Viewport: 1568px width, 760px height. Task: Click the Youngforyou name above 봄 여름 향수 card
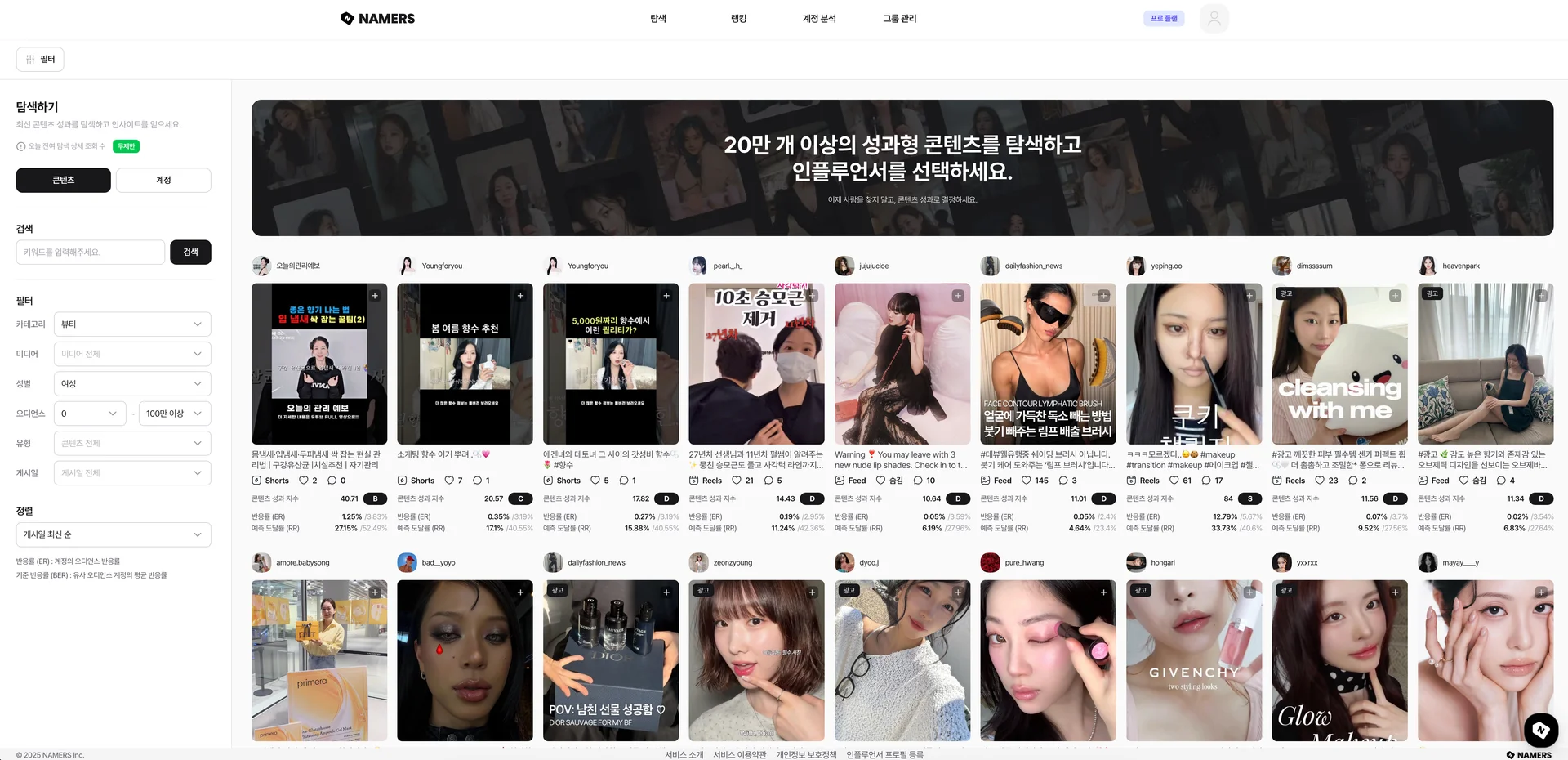(x=442, y=266)
